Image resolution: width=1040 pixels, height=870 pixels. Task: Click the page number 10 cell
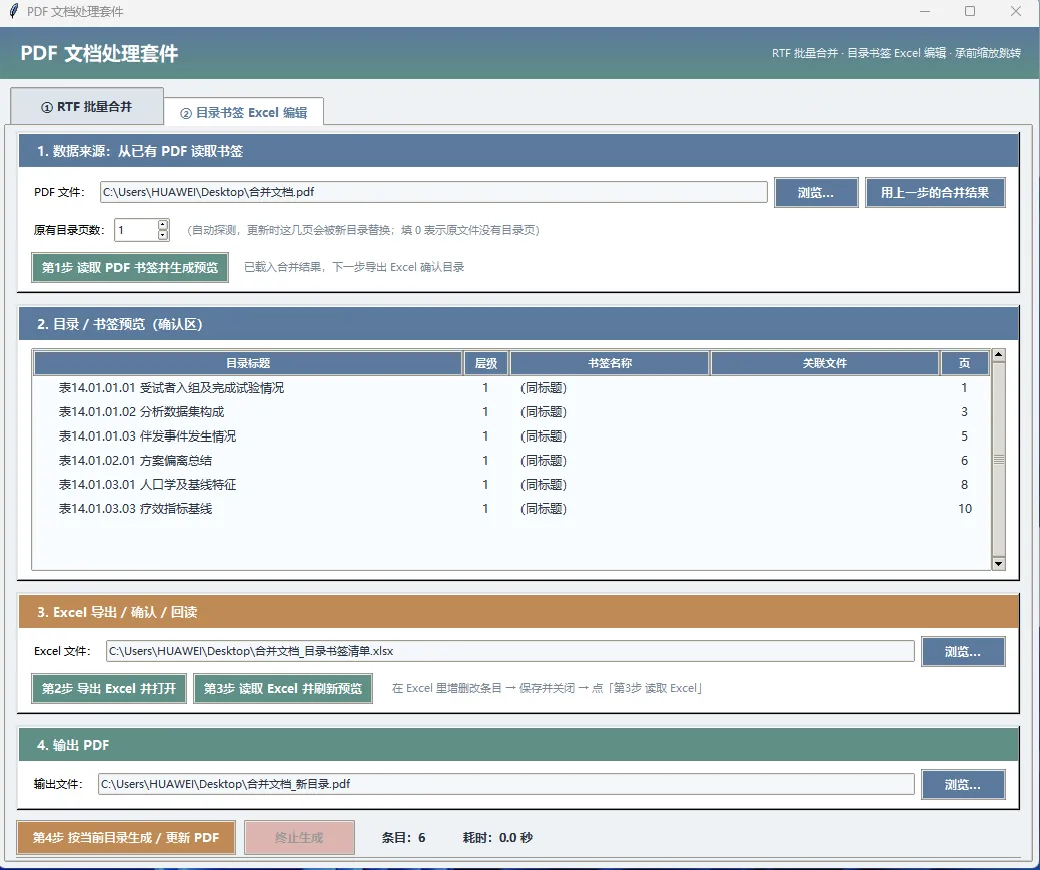(964, 509)
